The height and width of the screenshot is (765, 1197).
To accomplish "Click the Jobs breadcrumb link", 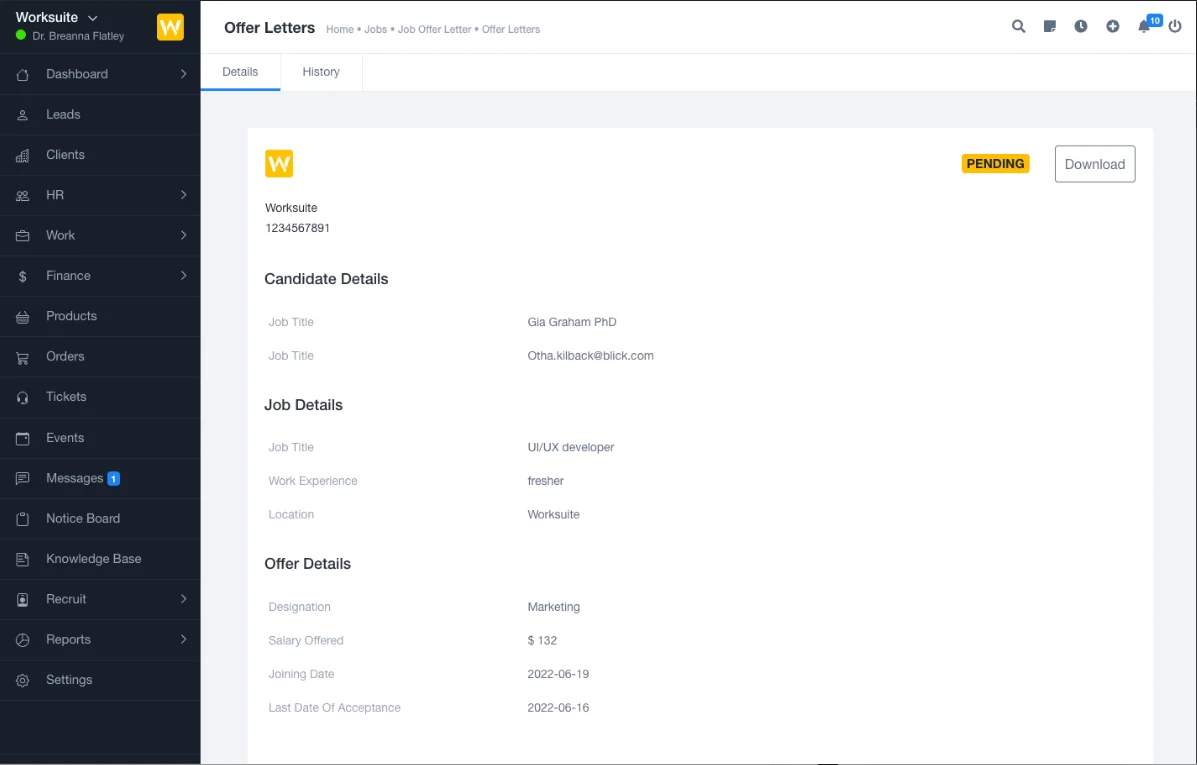I will (x=375, y=30).
